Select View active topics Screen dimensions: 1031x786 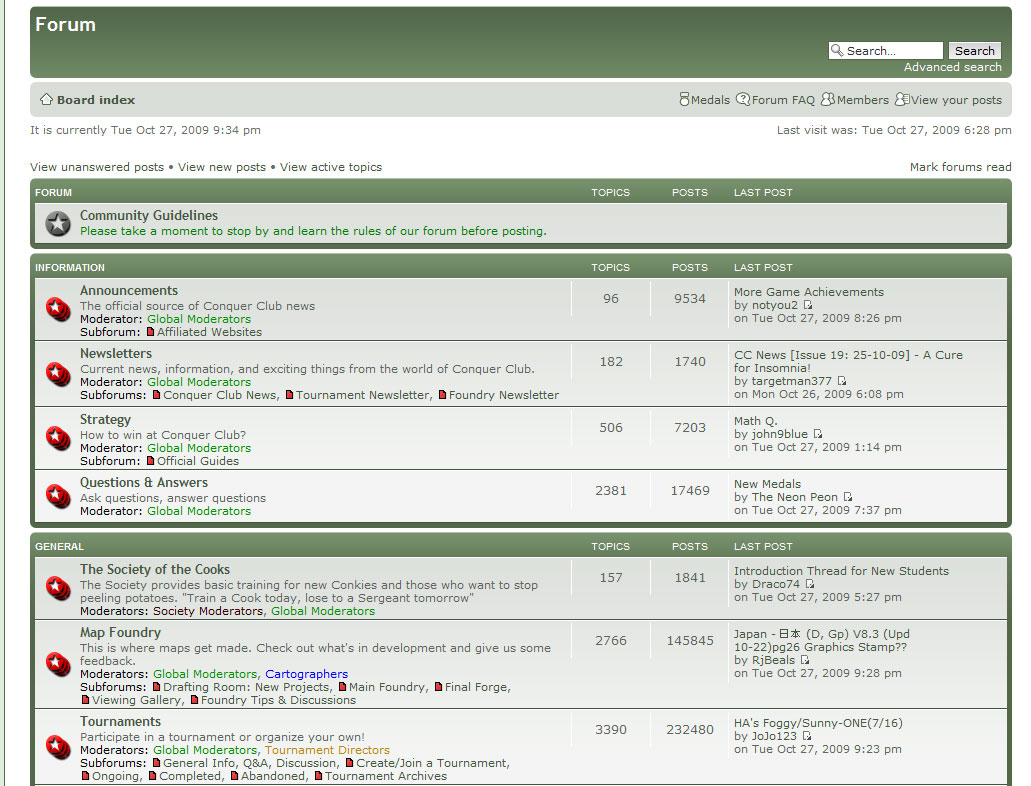[x=331, y=167]
